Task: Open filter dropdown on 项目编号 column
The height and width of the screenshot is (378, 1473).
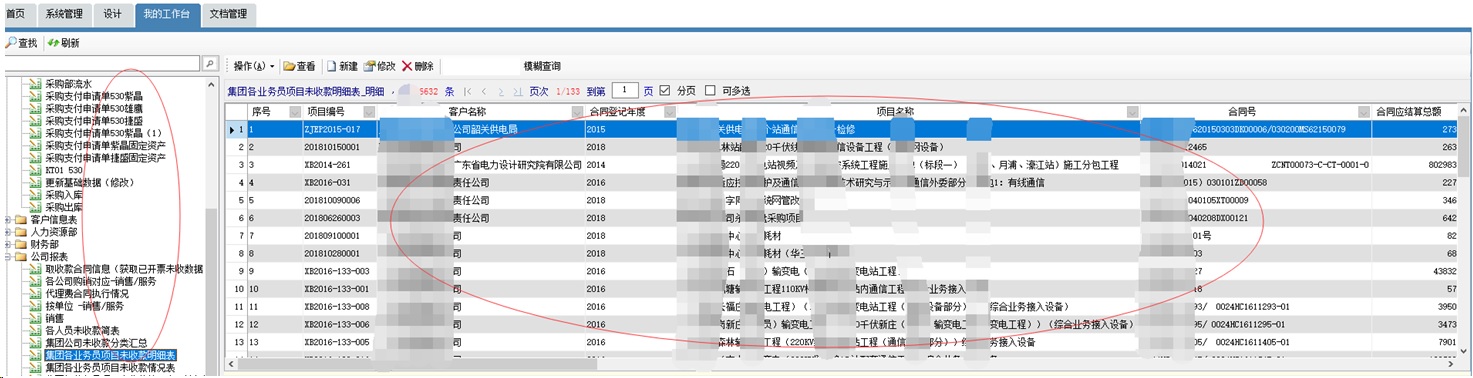Action: [x=369, y=111]
